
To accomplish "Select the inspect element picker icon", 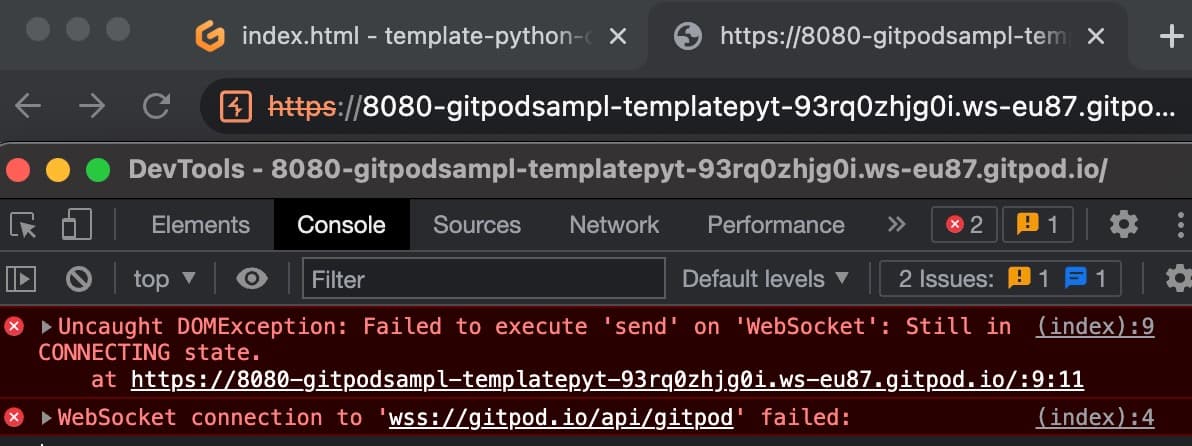I will [23, 225].
